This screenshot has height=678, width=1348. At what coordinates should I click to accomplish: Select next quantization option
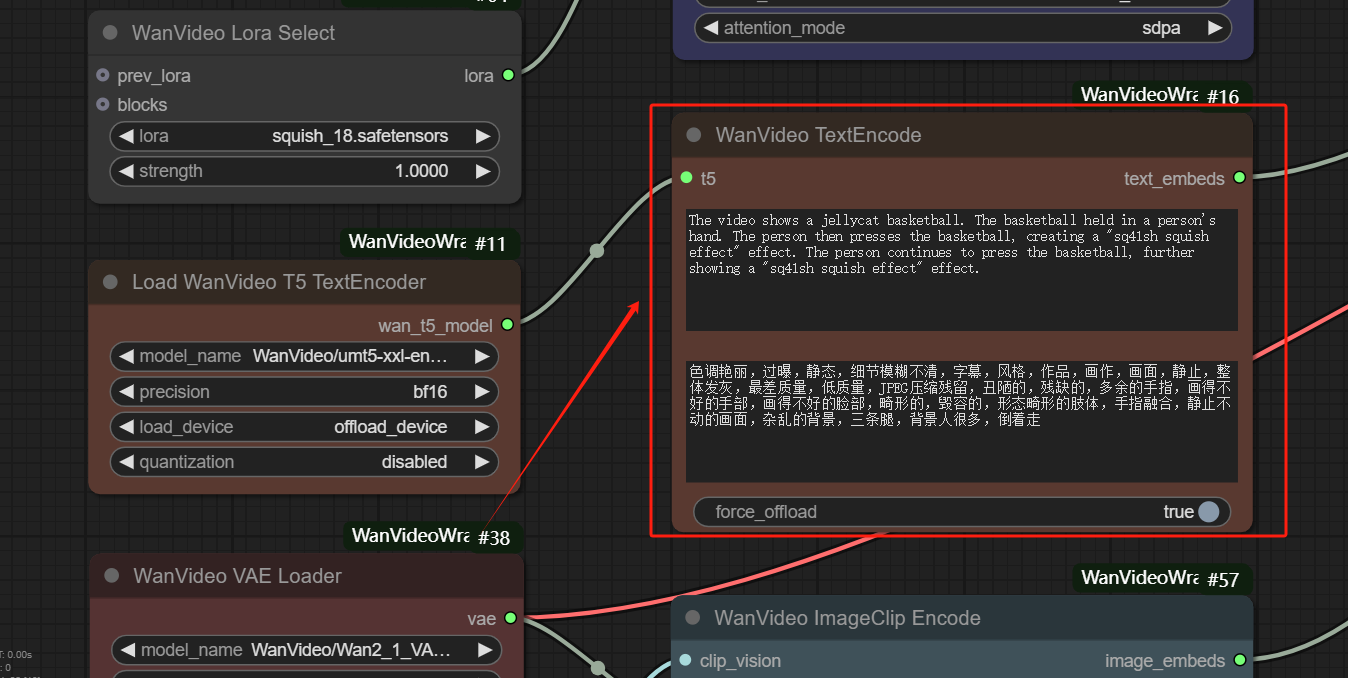[483, 462]
